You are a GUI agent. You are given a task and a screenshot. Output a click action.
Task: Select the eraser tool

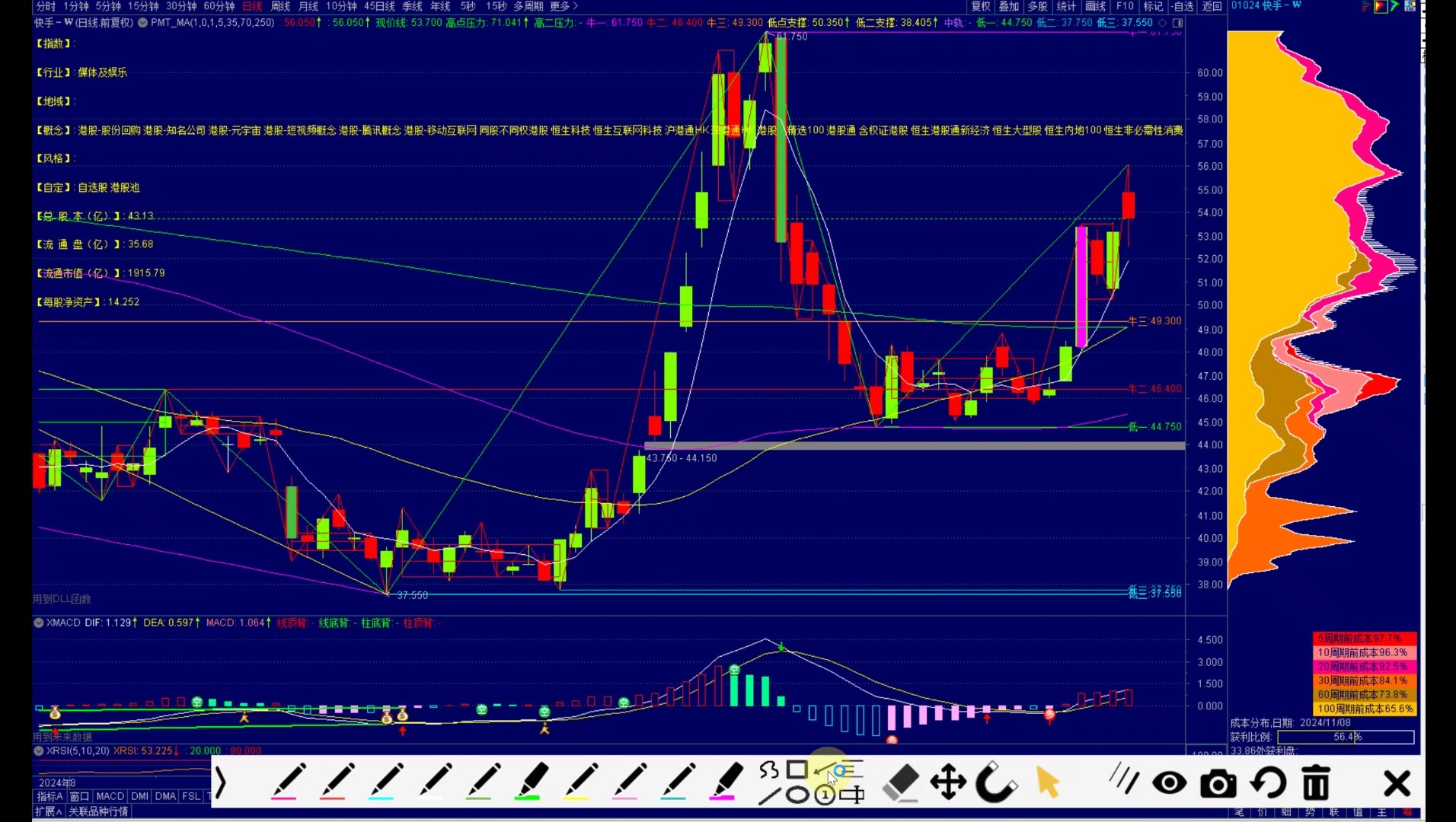click(901, 782)
